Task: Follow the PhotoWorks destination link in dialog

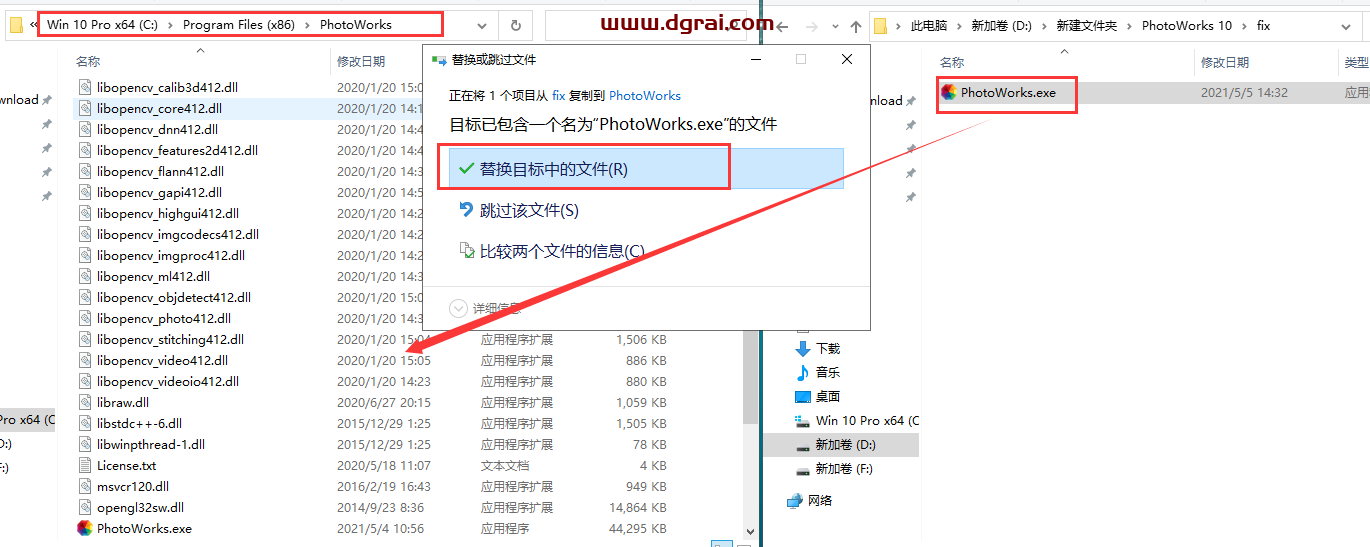Action: pyautogui.click(x=645, y=96)
